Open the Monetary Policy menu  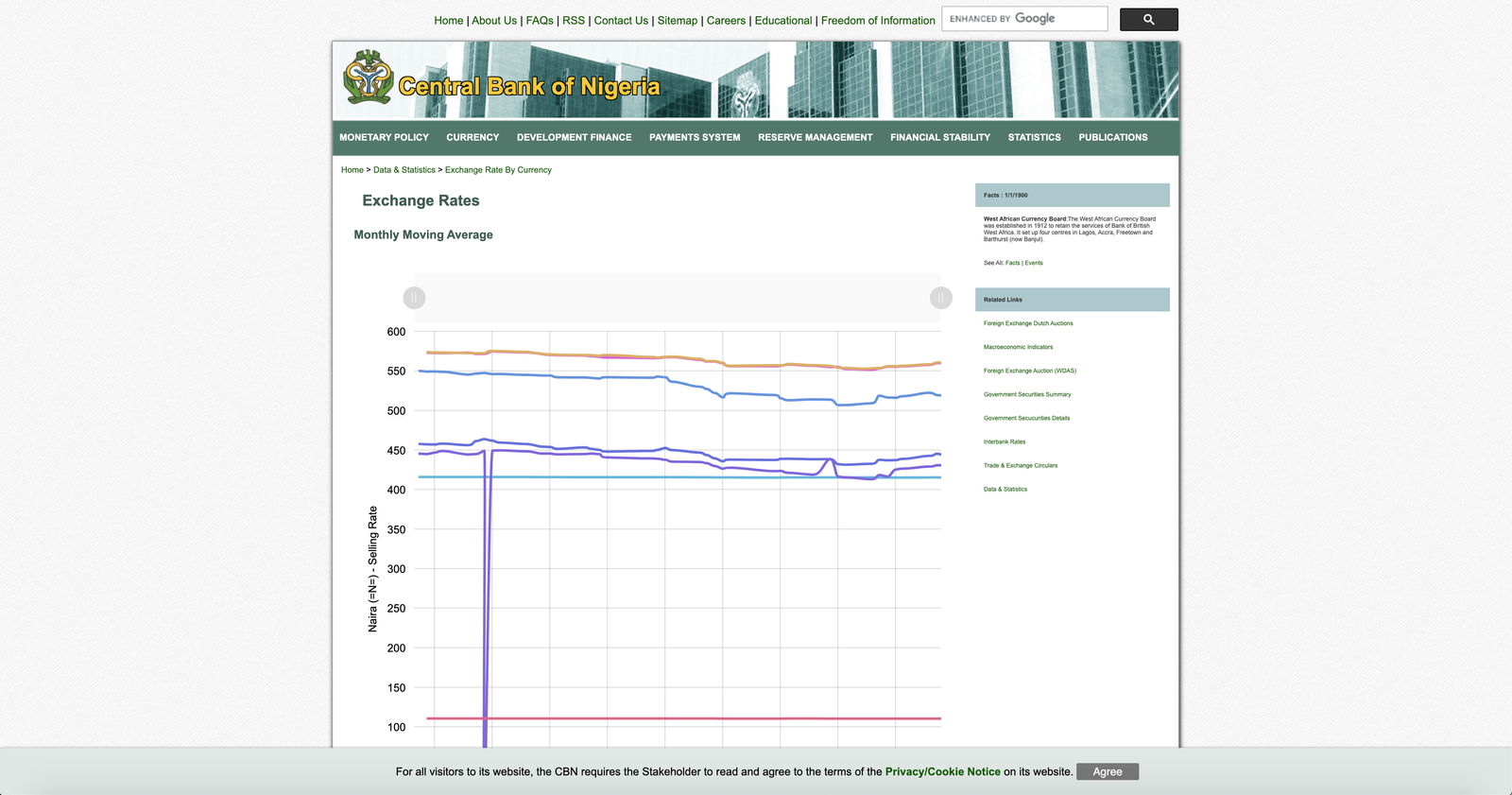[384, 137]
